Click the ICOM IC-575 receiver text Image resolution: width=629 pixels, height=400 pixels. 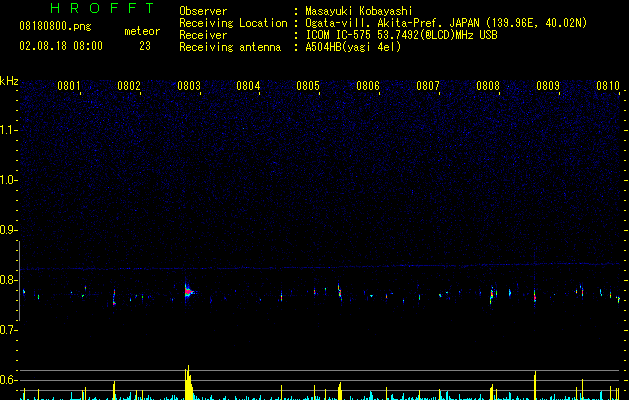pos(401,35)
